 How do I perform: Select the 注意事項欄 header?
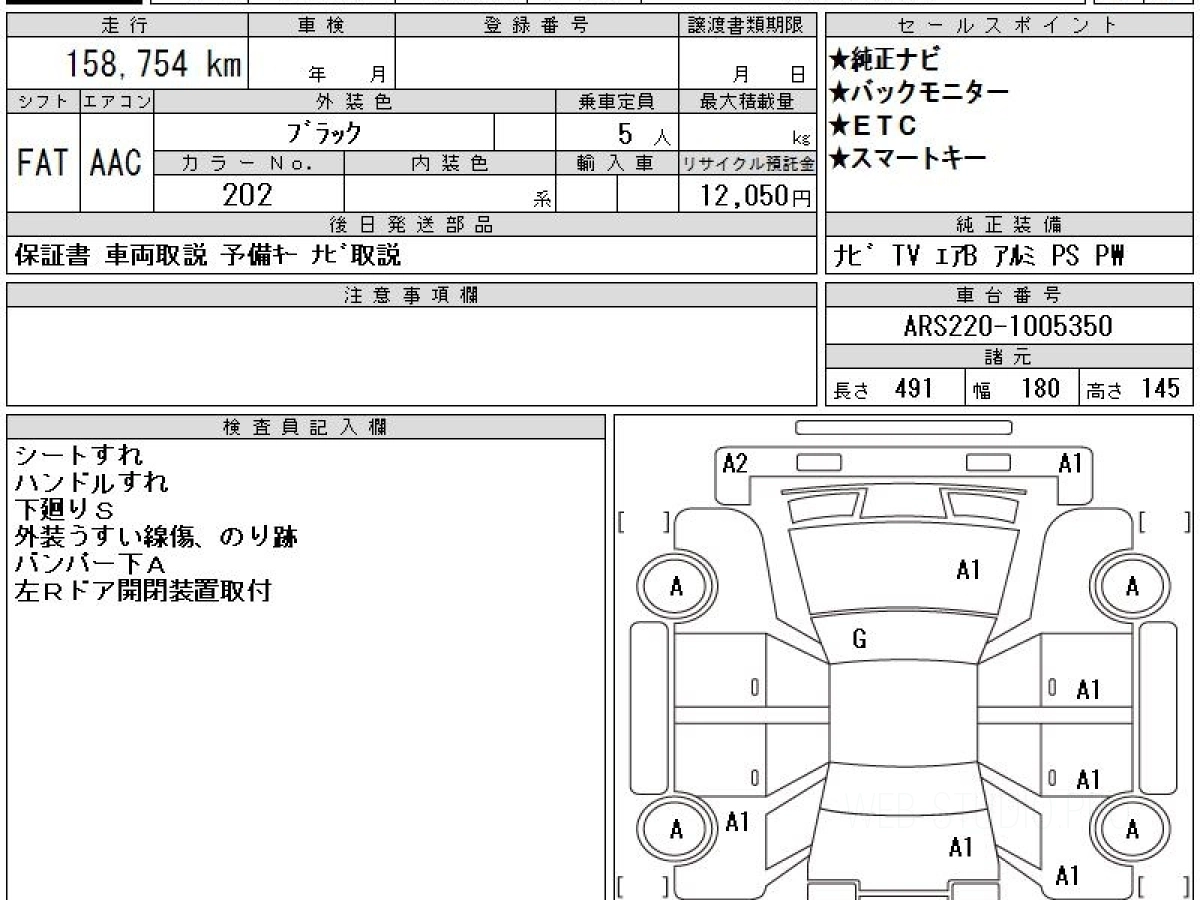coord(412,295)
